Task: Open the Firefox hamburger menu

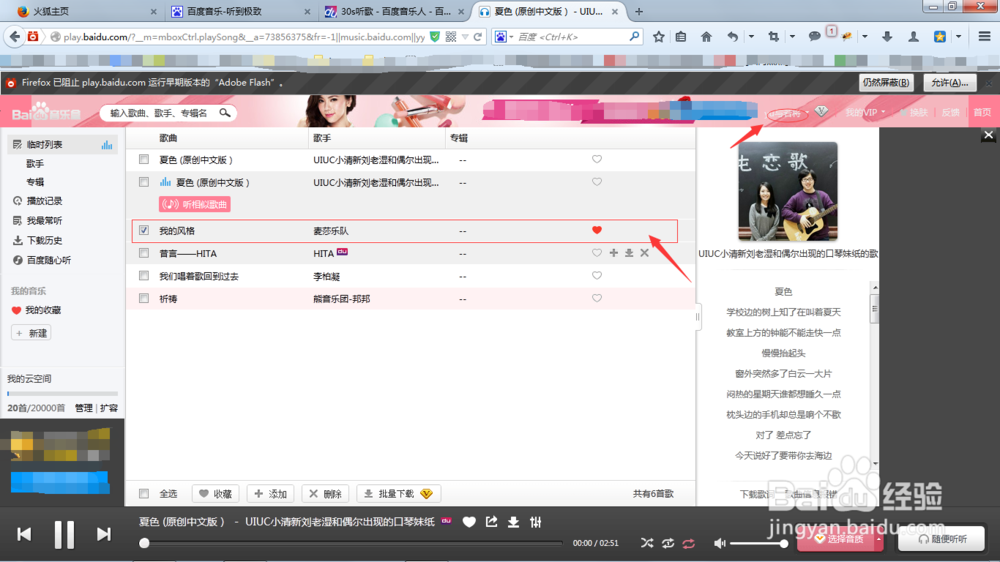Action: (984, 37)
